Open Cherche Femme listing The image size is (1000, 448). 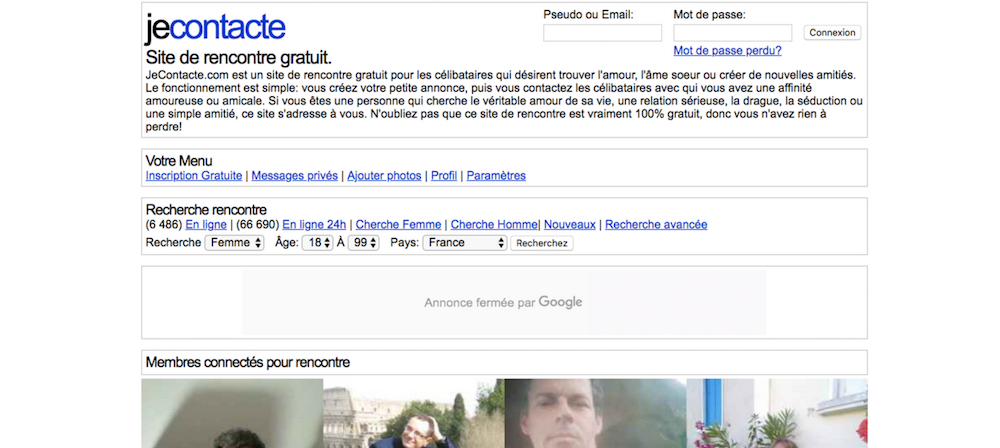pyautogui.click(x=399, y=225)
